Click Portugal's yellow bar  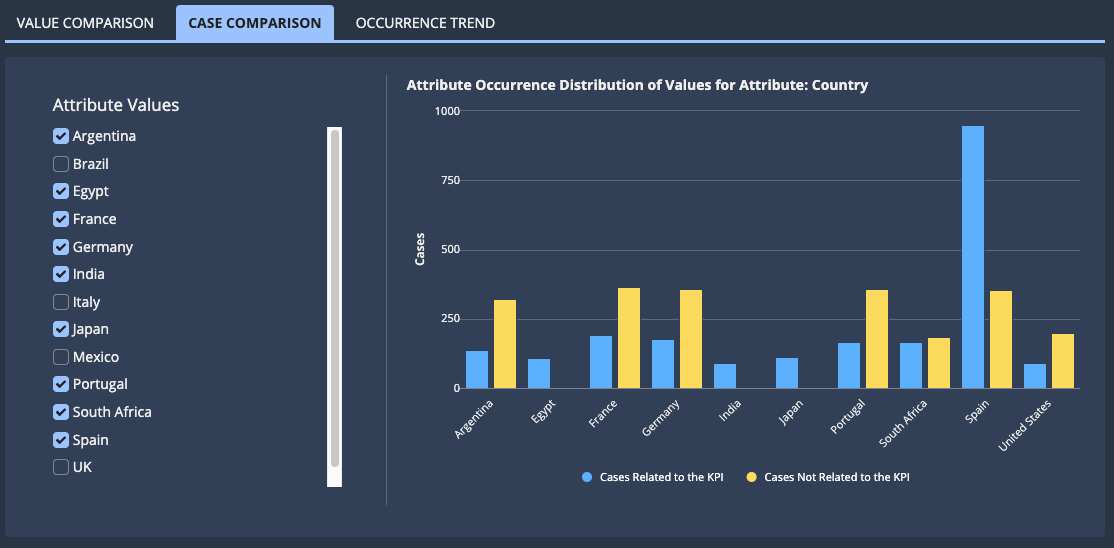tap(877, 339)
